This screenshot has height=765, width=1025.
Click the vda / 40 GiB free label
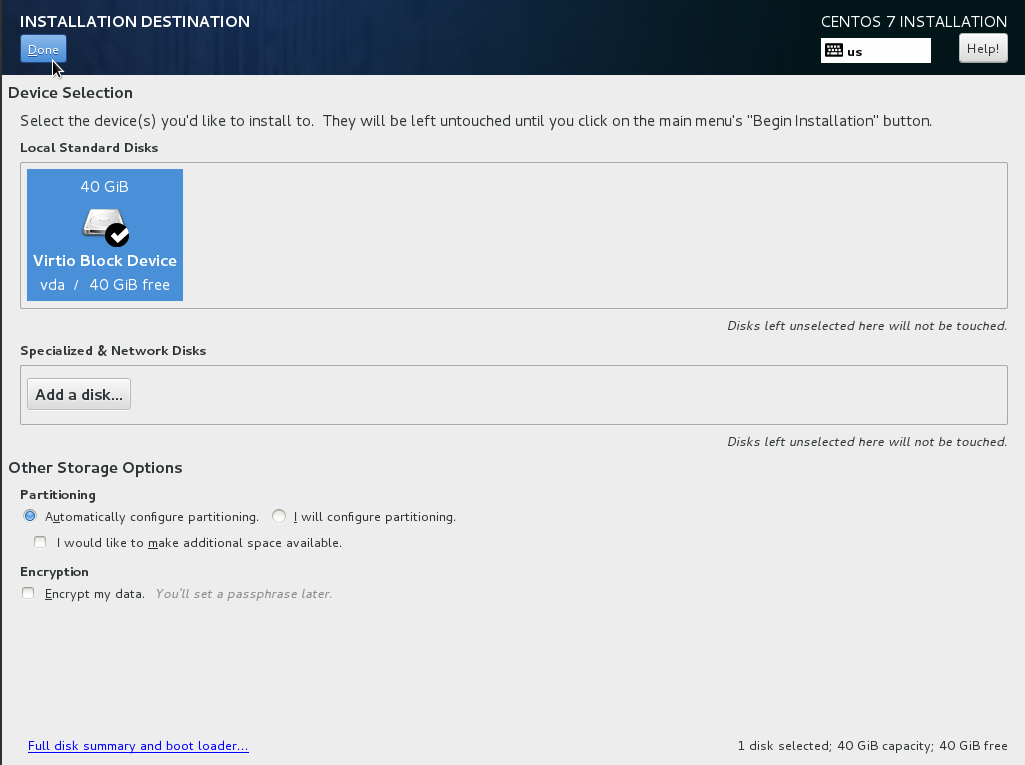(105, 284)
